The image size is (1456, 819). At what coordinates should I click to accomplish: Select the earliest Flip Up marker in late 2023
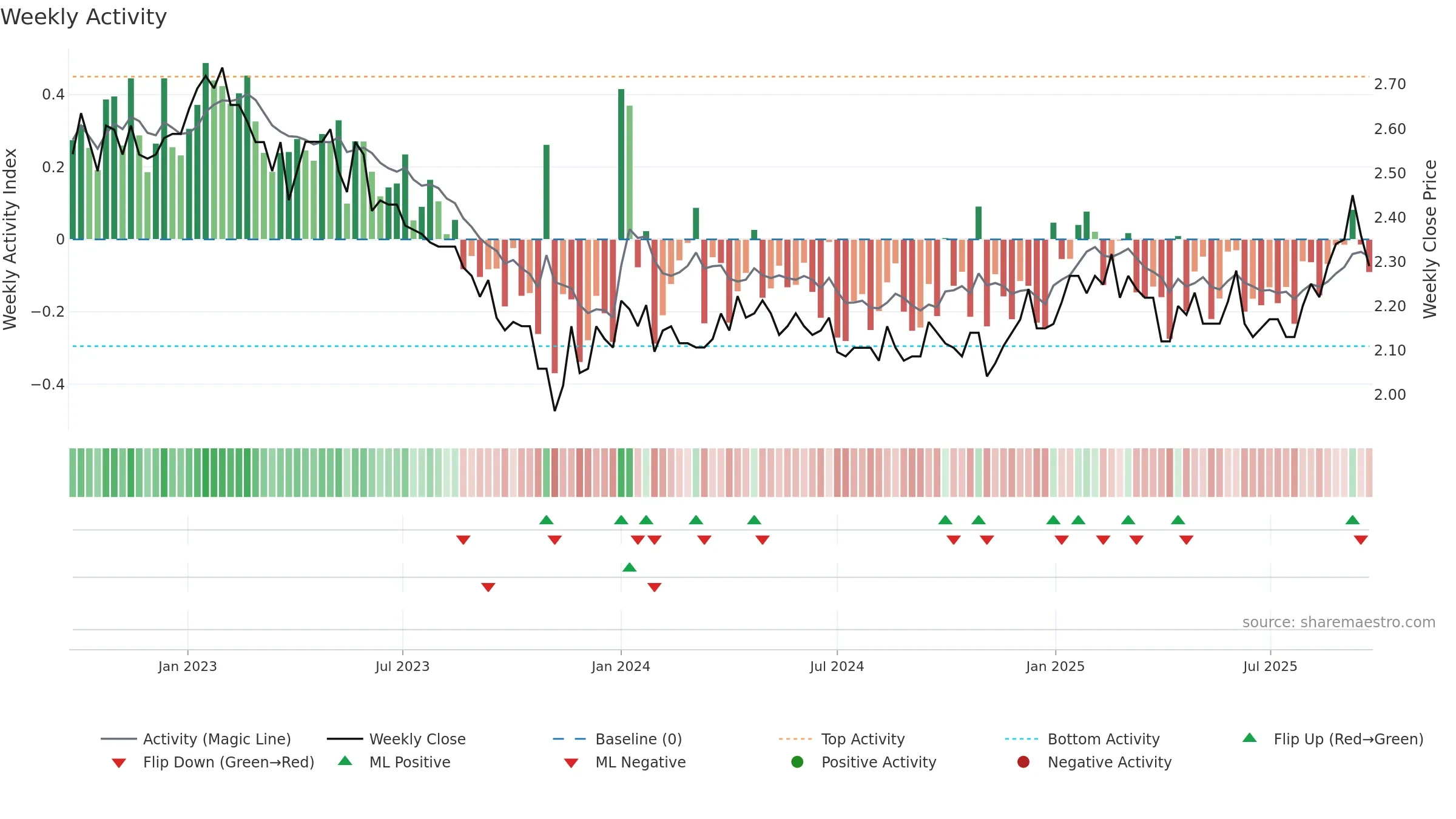pos(547,520)
